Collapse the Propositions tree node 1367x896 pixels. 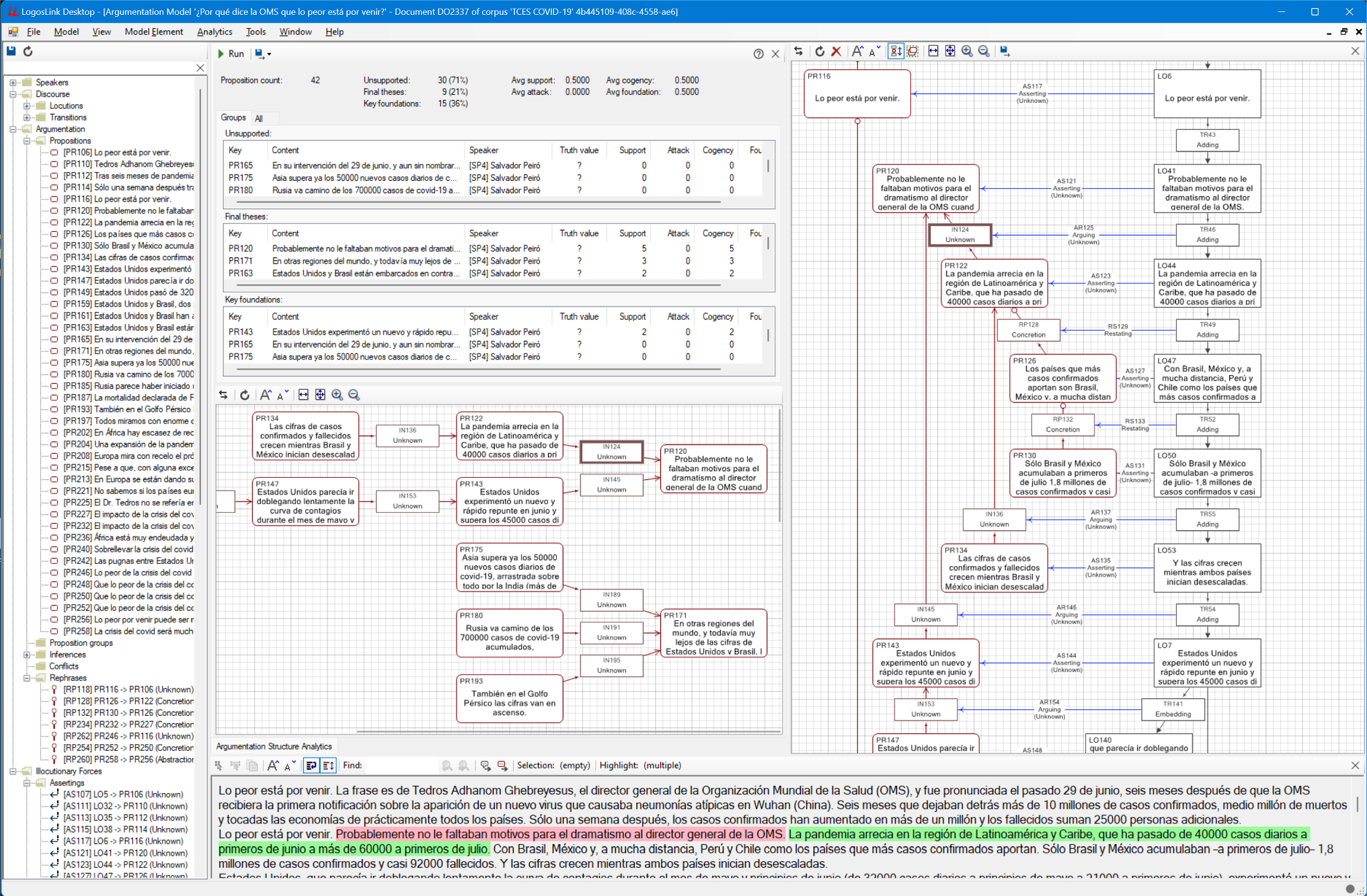coord(27,140)
